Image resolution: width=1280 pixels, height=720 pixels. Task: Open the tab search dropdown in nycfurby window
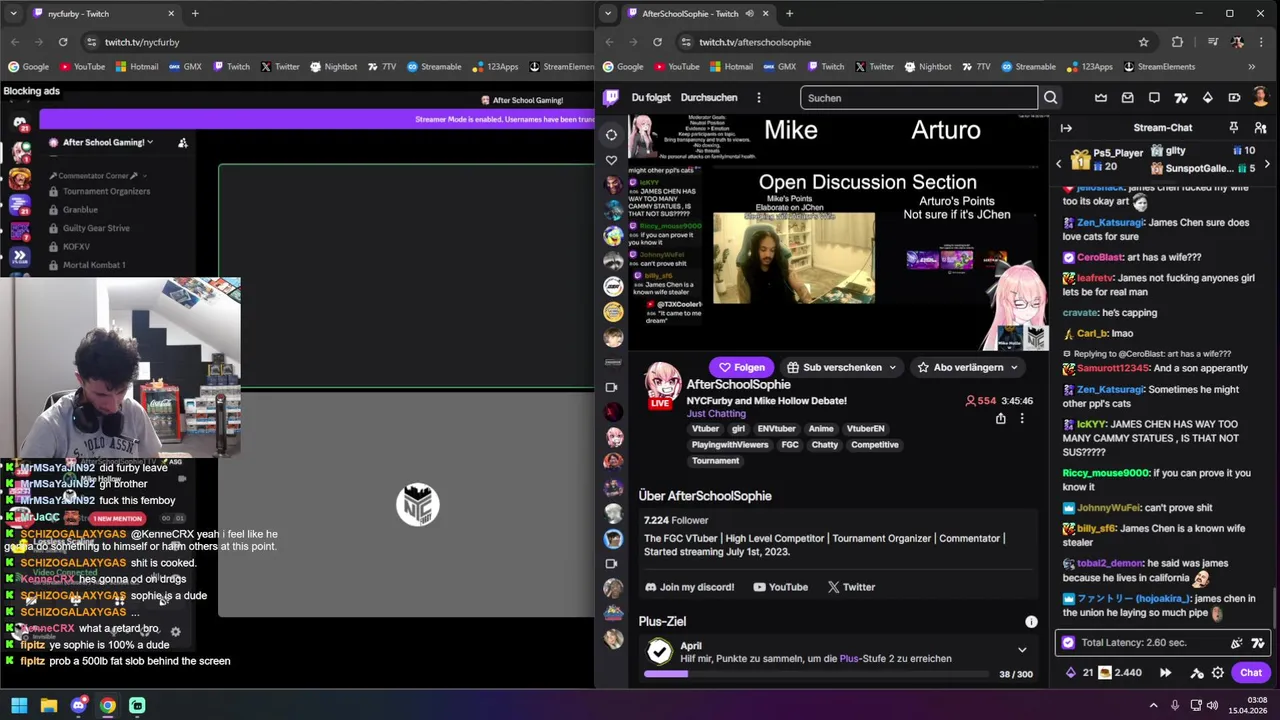pos(14,13)
